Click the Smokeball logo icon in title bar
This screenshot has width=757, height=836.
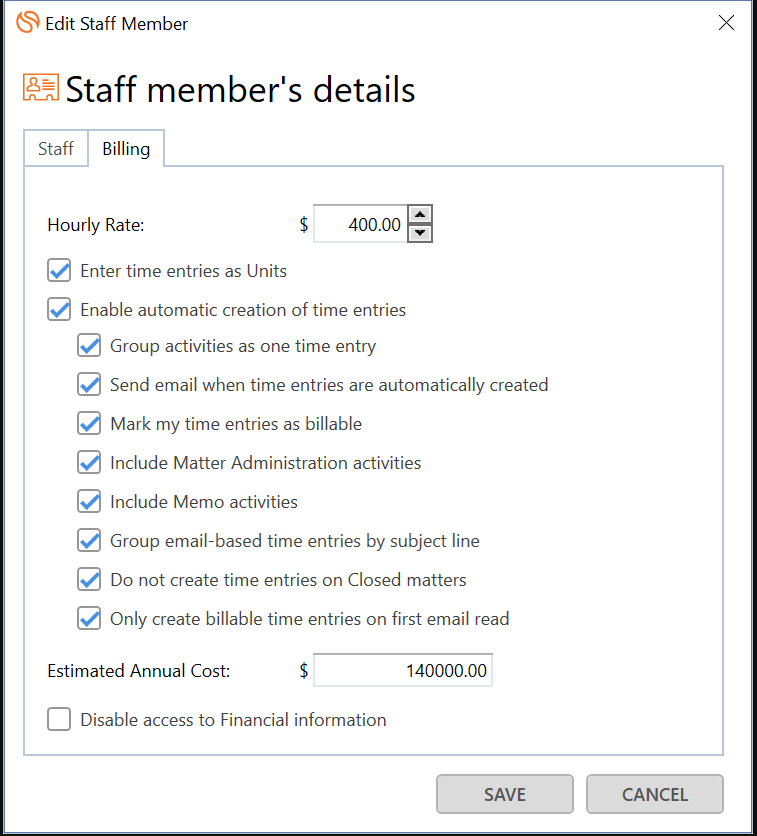pyautogui.click(x=28, y=22)
